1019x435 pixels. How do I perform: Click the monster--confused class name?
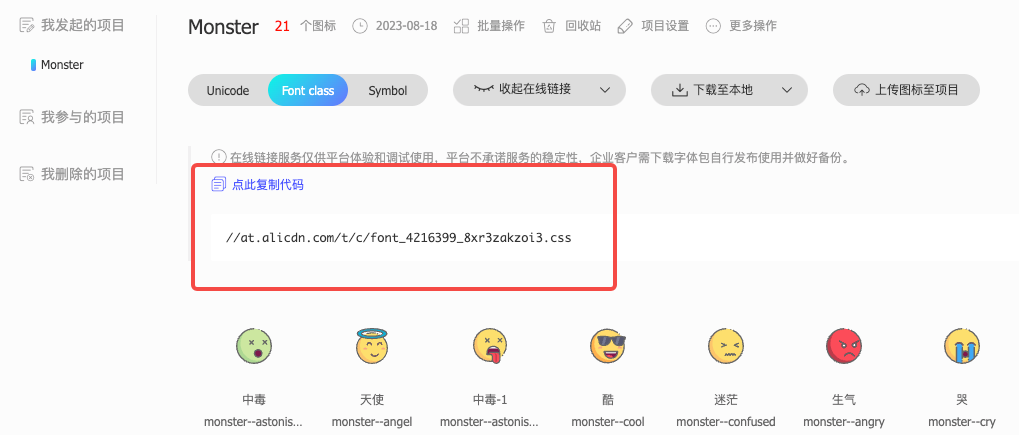pyautogui.click(x=725, y=422)
